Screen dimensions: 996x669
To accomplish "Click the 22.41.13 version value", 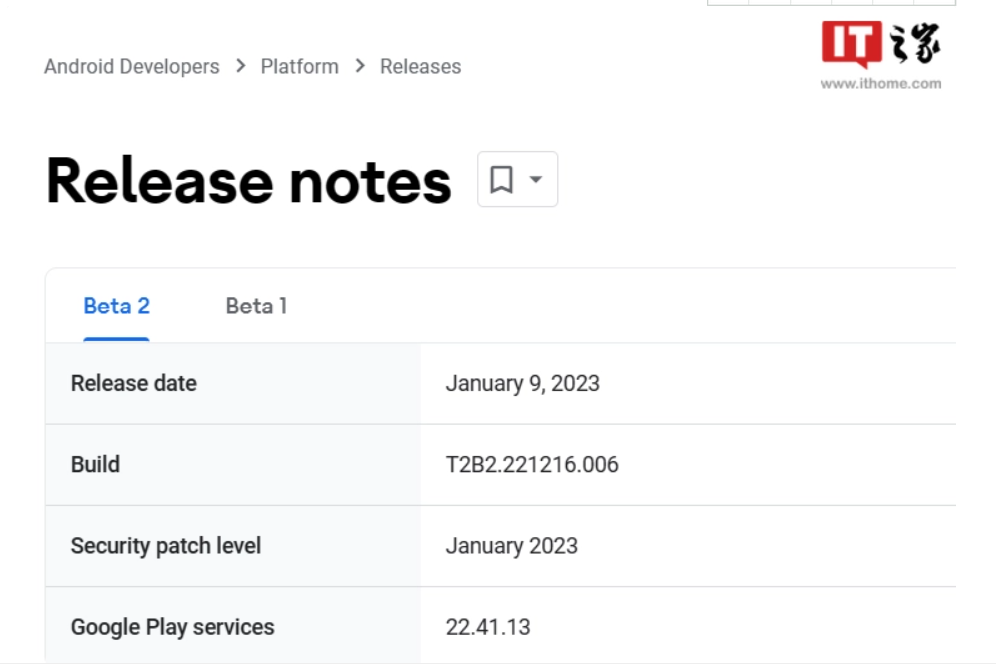I will (488, 627).
